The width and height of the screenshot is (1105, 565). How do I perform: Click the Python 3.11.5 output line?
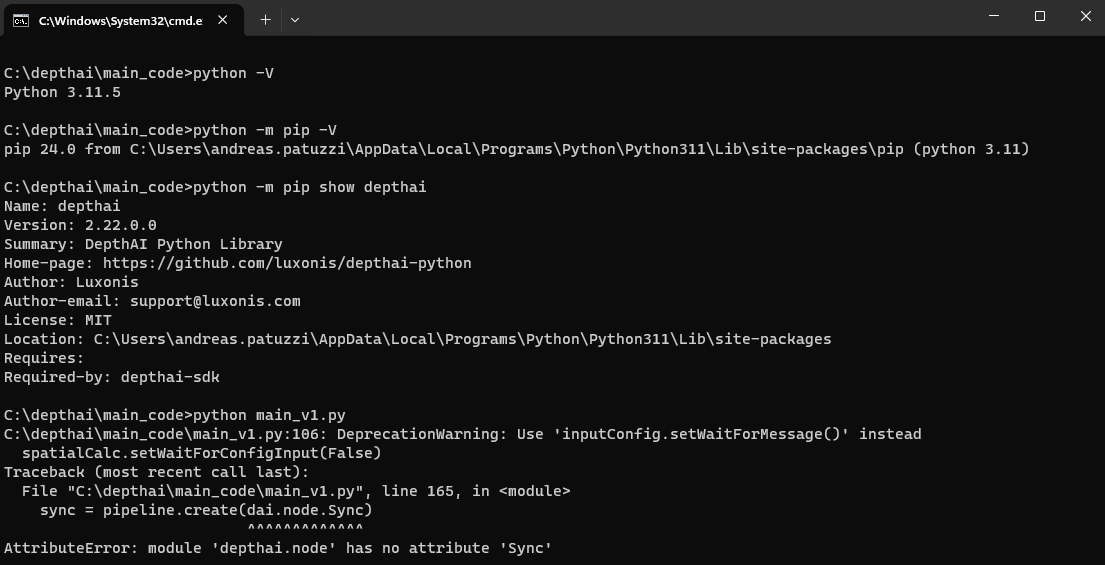coord(62,92)
